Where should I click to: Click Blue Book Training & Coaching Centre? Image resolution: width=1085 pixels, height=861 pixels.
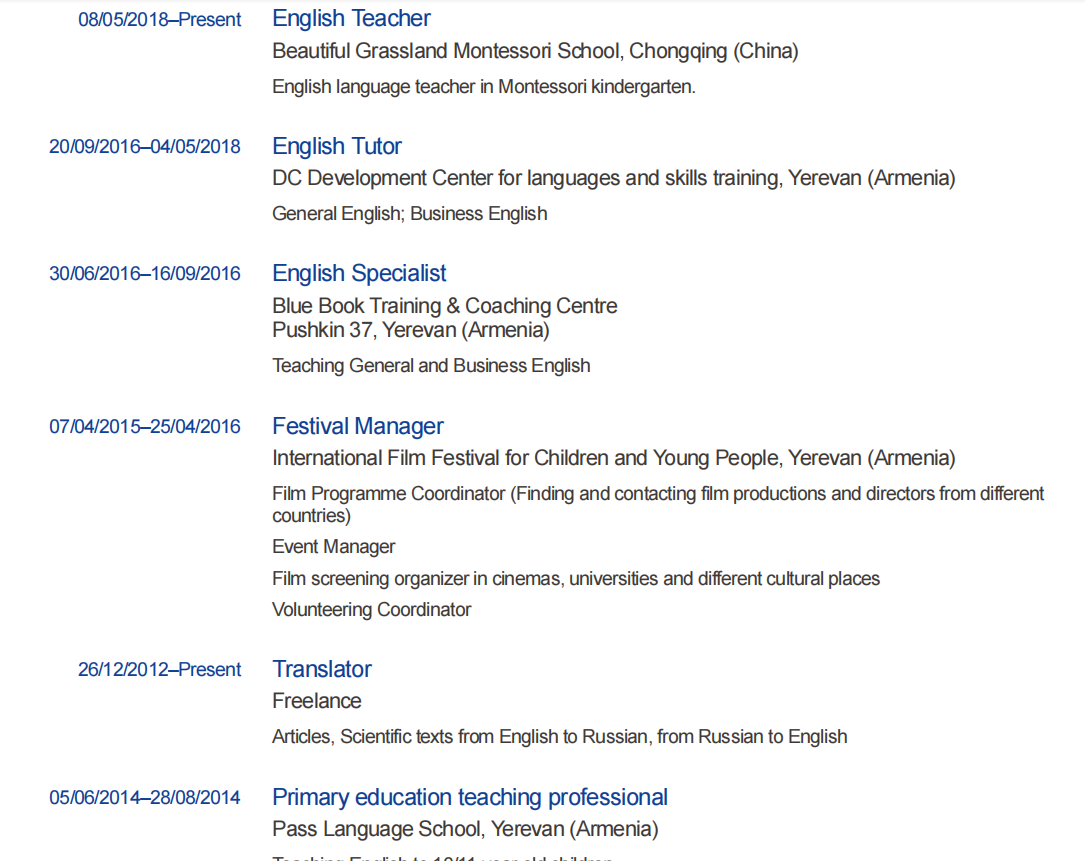445,306
